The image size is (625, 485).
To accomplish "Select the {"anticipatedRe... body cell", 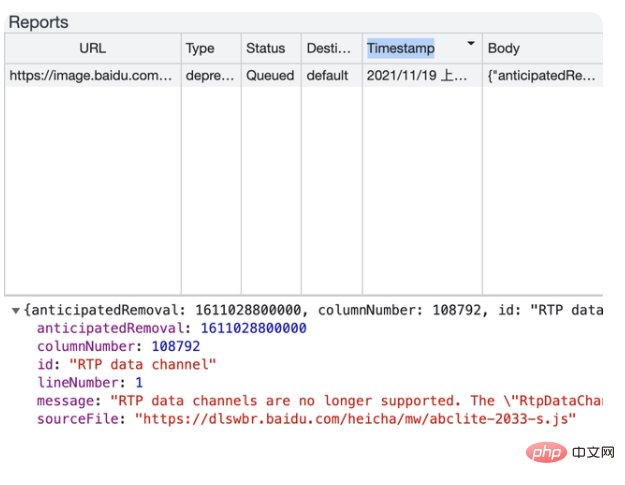I will (x=542, y=75).
